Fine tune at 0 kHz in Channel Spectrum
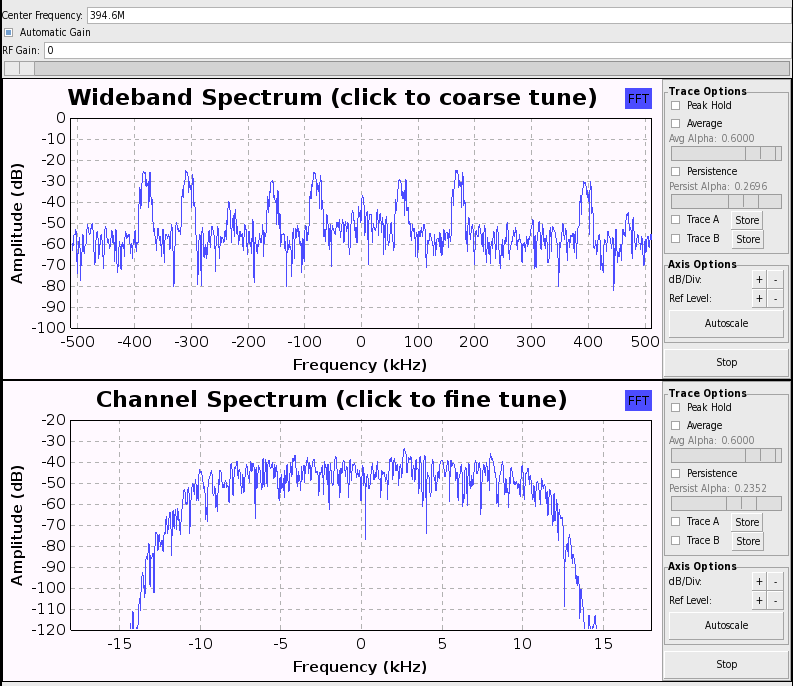This screenshot has height=686, width=793. click(x=361, y=526)
